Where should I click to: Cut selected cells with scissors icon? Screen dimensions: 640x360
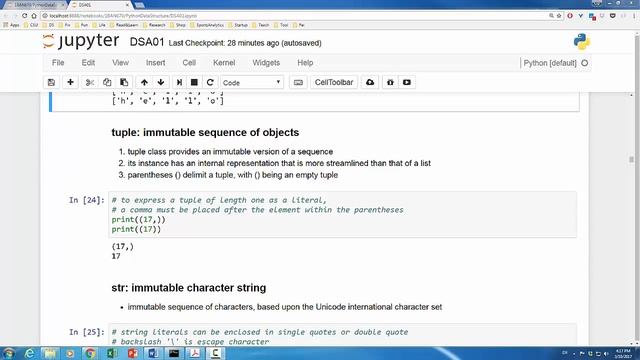coord(90,82)
